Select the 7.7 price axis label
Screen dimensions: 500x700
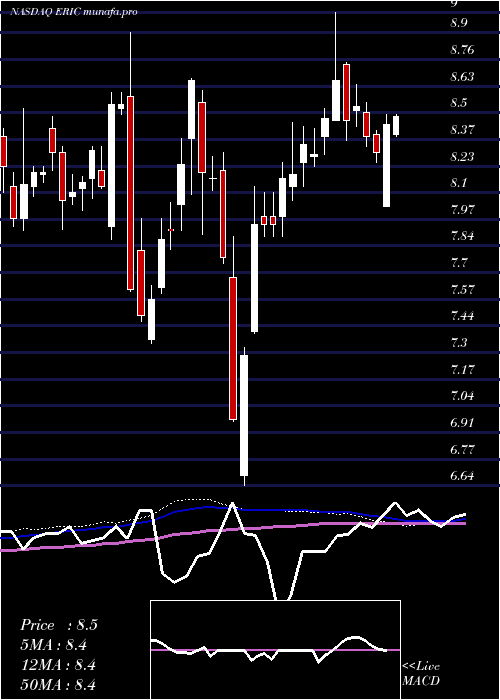tap(458, 263)
